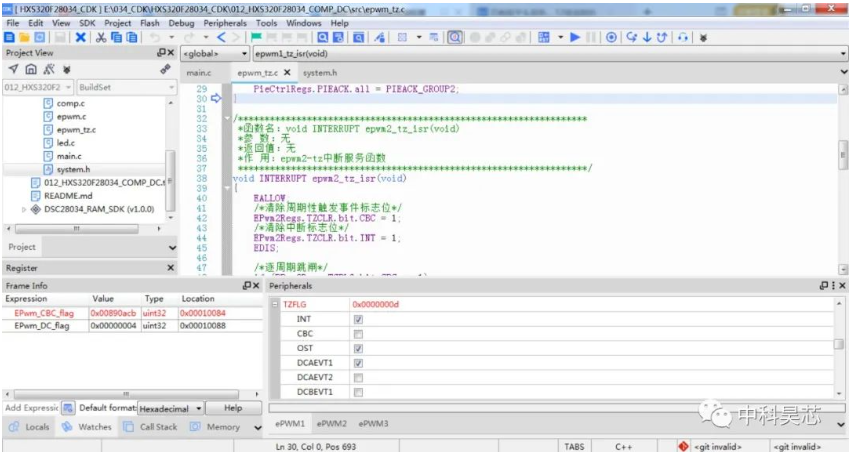Screen dimensions: 852x452
Task: Open the Flash menu
Action: point(149,23)
